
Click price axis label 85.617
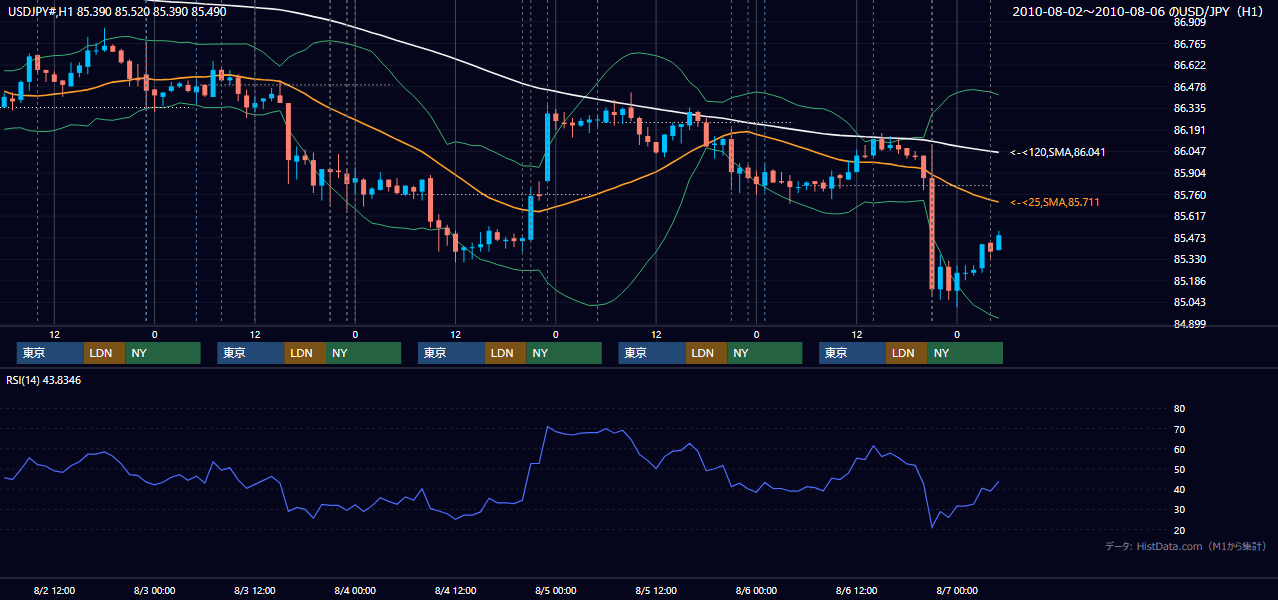click(x=1189, y=216)
